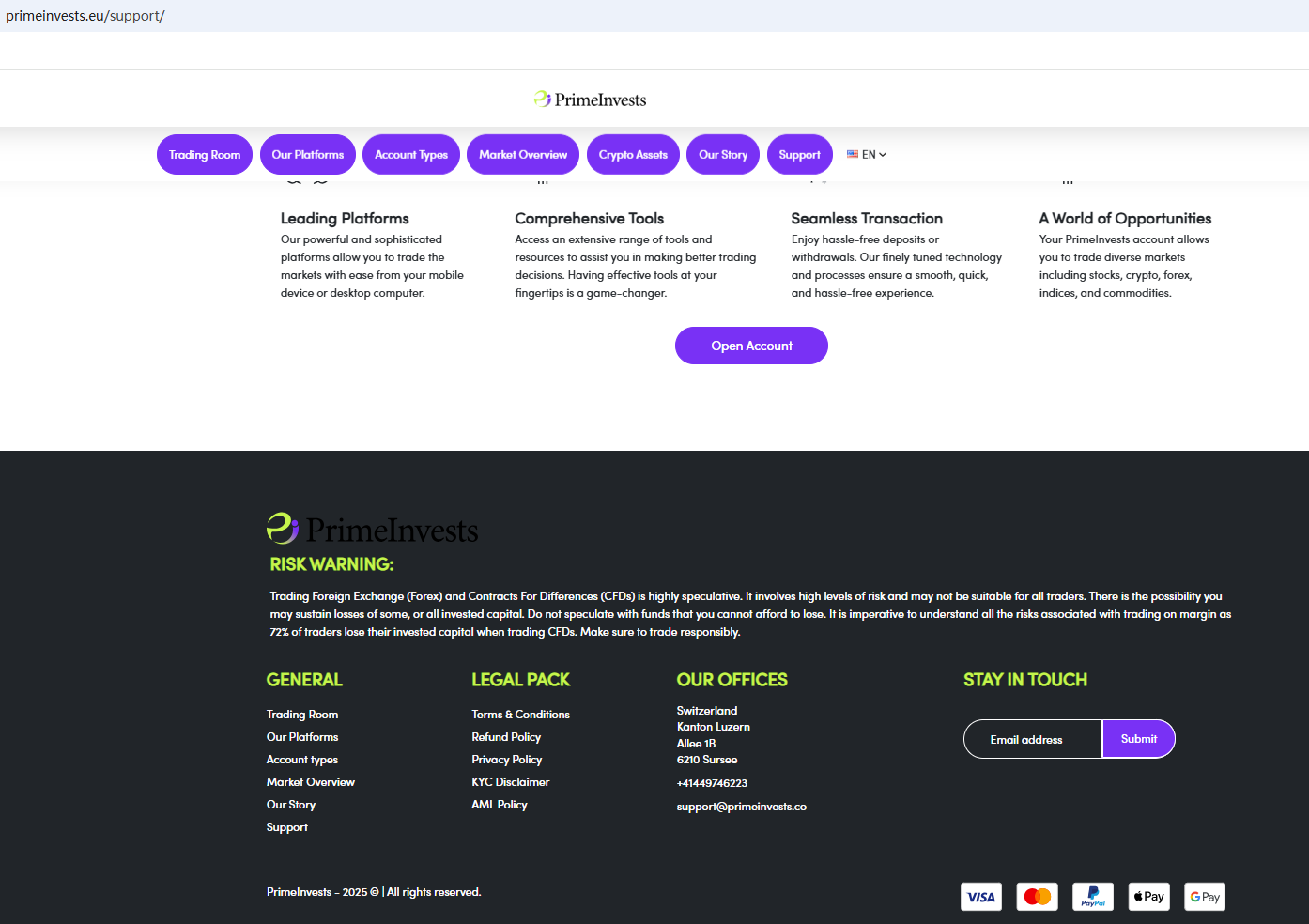Go to the footer Support link
Image resolution: width=1309 pixels, height=924 pixels.
pos(287,827)
